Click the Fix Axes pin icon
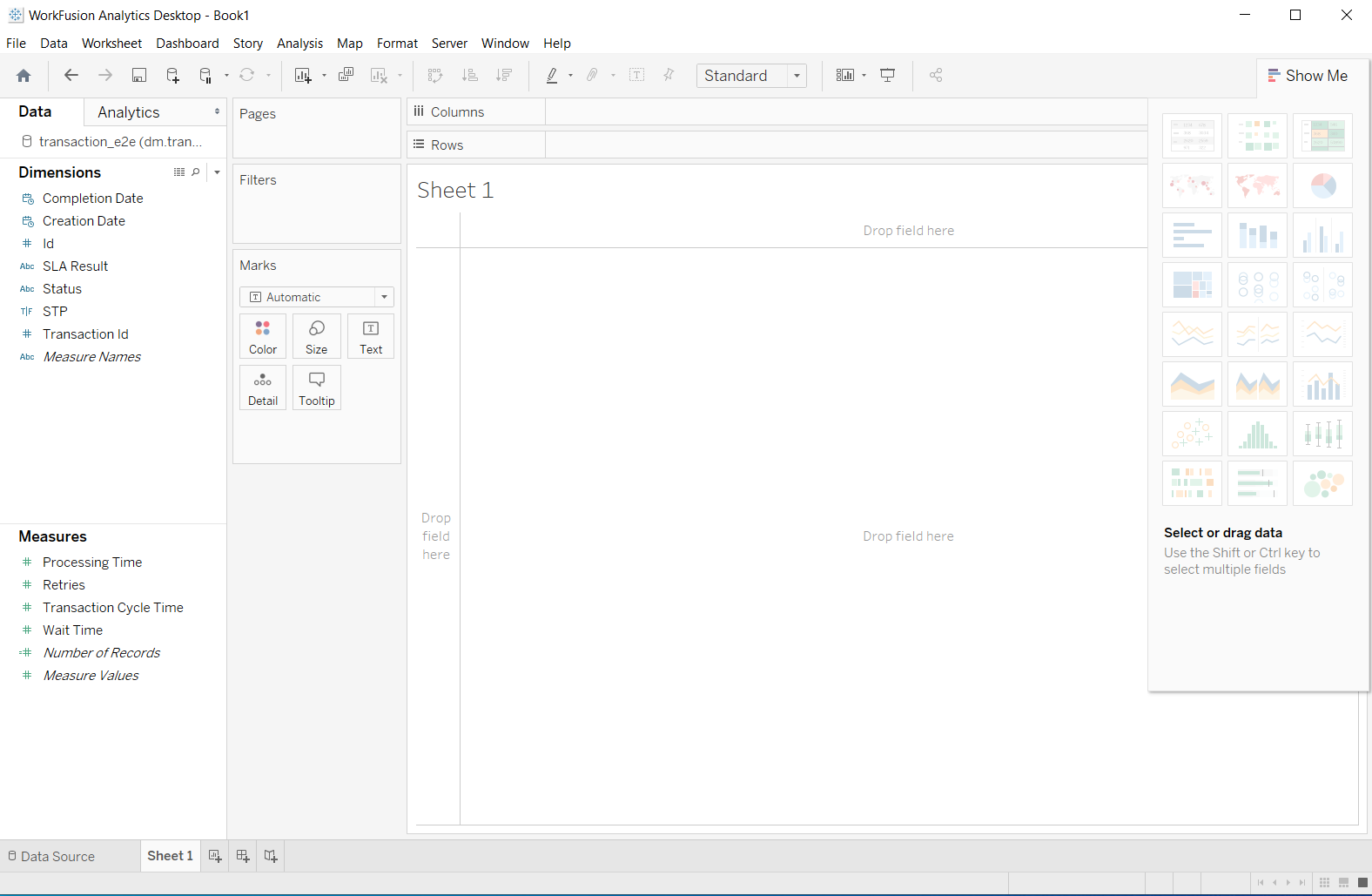 tap(669, 76)
